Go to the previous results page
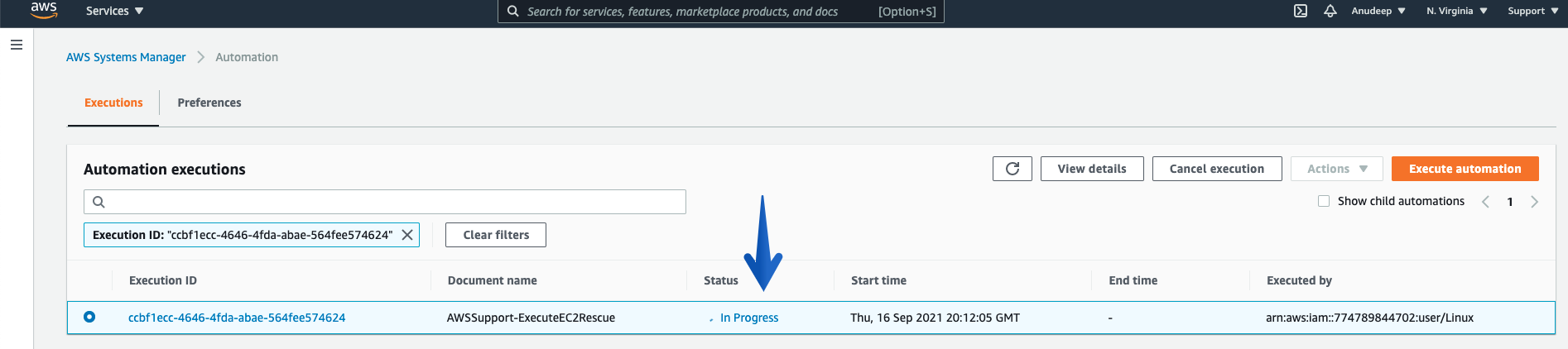Viewport: 1568px width, 349px height. [1485, 202]
